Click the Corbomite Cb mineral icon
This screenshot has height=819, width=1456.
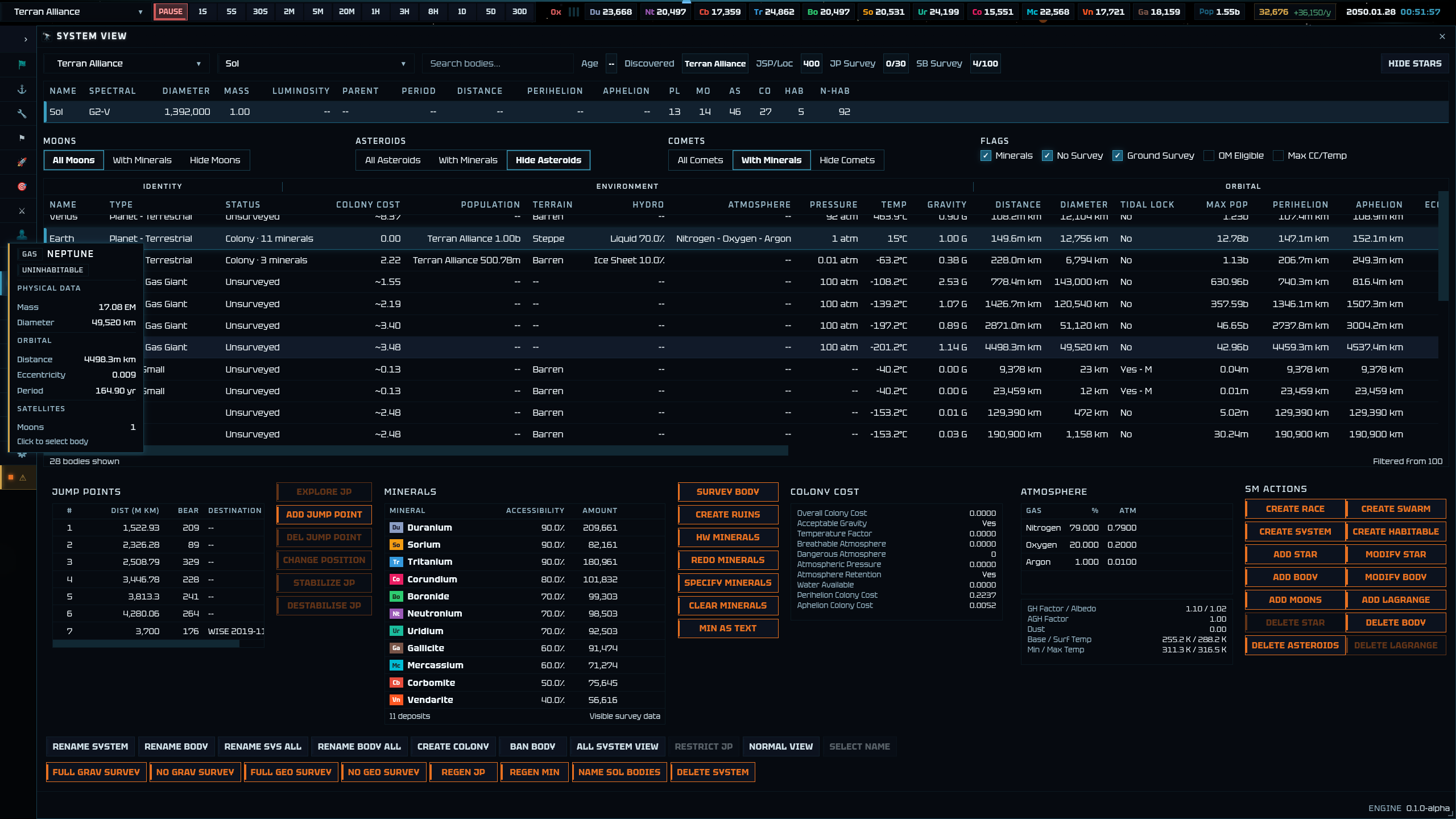tap(396, 683)
